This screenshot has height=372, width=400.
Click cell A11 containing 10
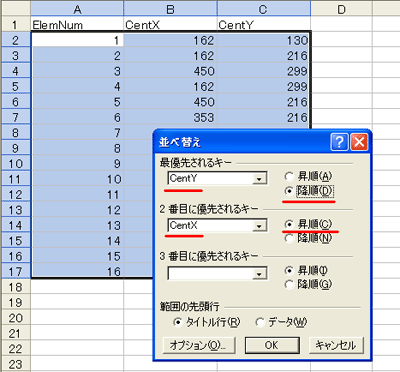(77, 179)
